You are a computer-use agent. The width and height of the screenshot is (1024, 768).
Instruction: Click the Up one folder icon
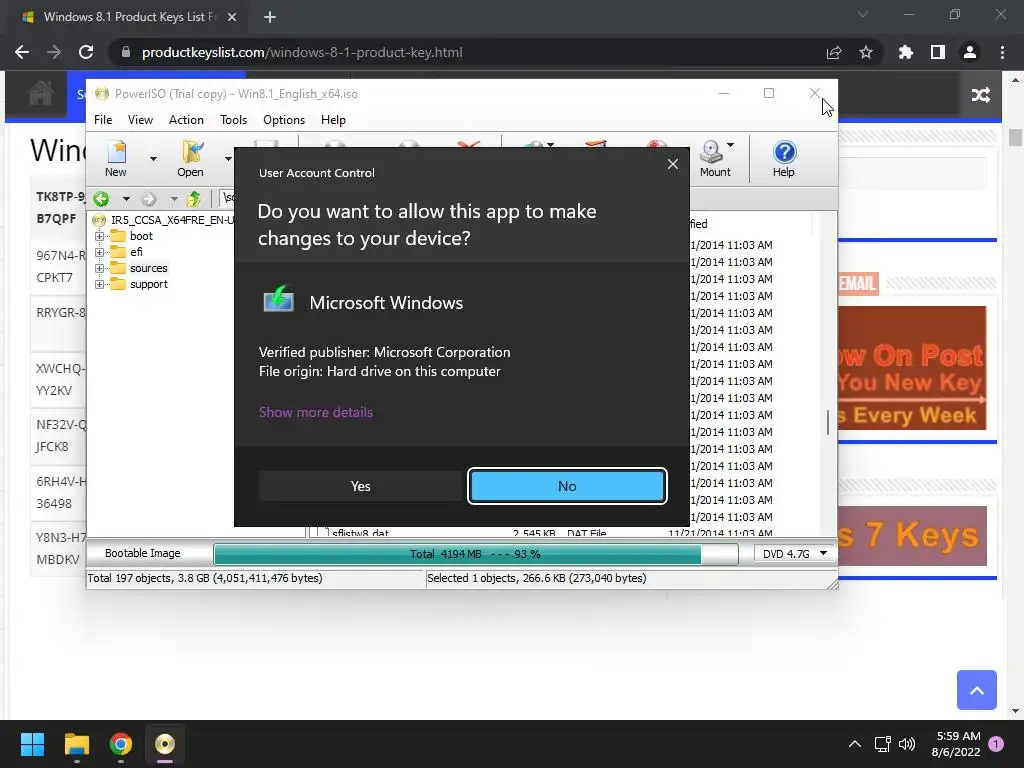[x=193, y=199]
